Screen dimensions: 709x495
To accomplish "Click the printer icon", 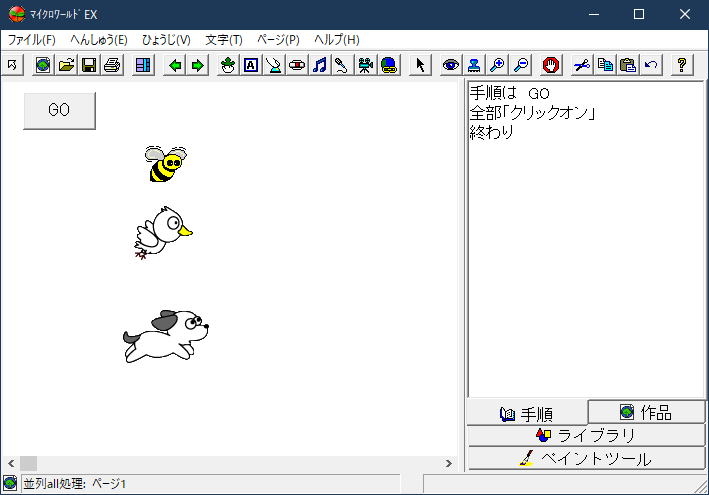I will (x=112, y=65).
